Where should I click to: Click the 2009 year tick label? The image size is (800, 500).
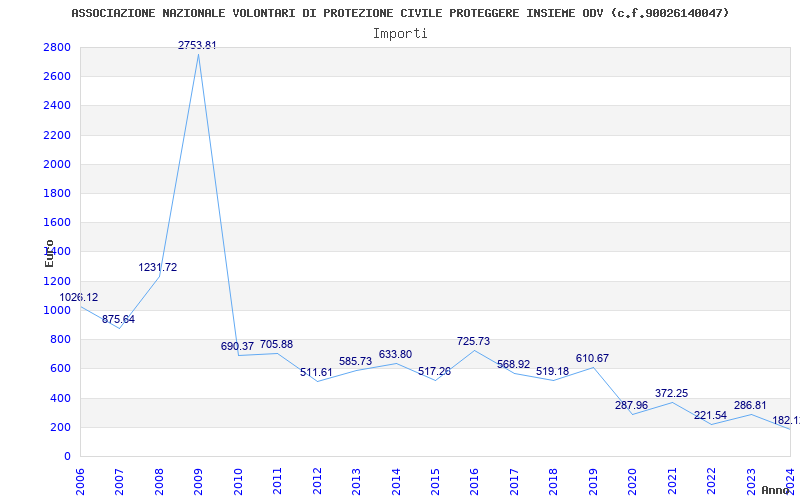coord(198,482)
